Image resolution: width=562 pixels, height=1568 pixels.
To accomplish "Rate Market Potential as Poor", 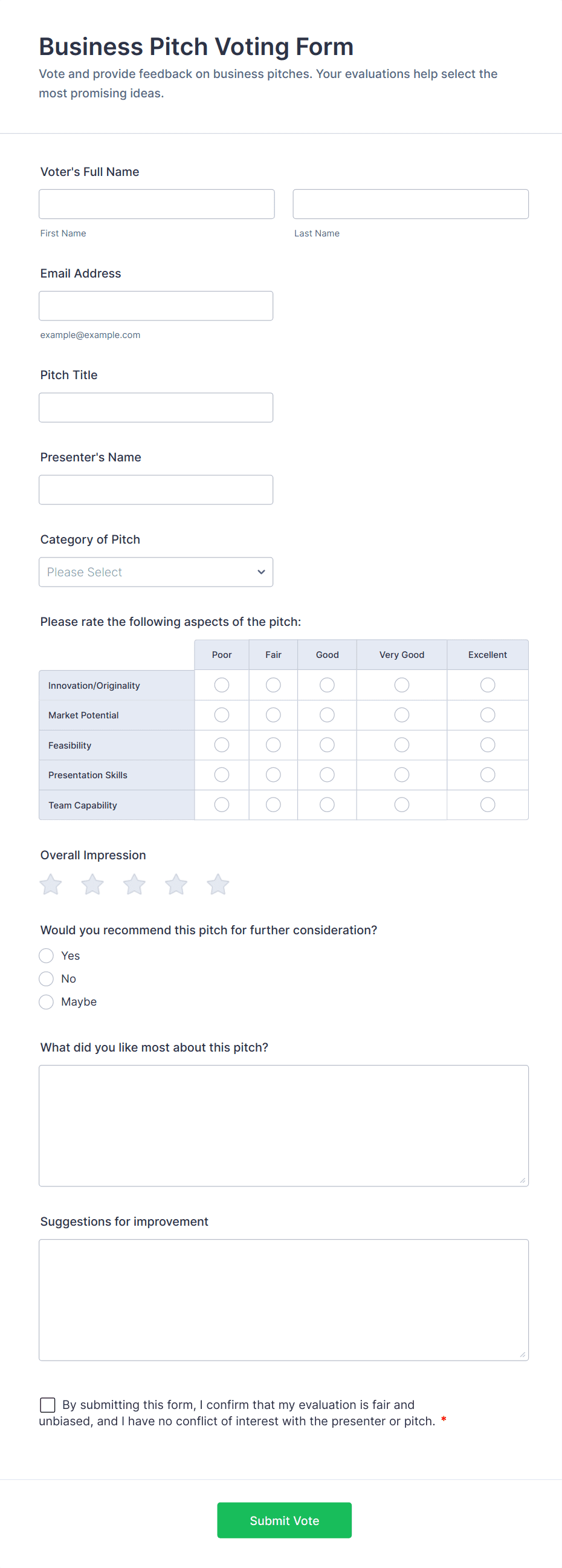I will click(x=222, y=715).
